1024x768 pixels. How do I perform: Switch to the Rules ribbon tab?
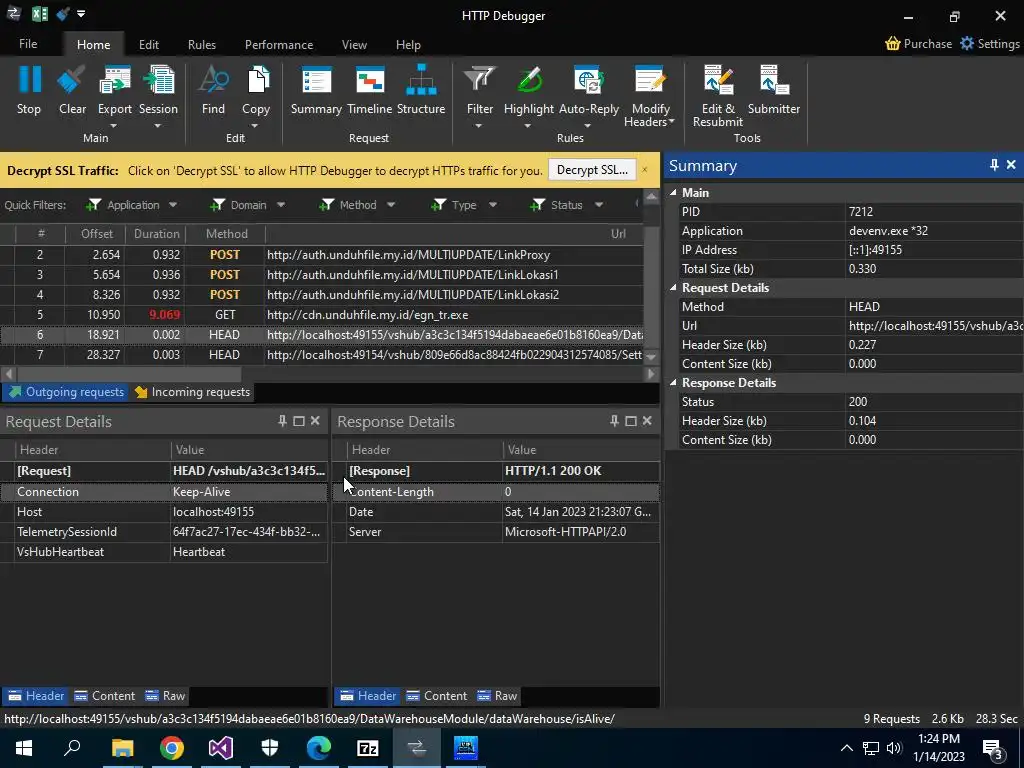point(202,44)
